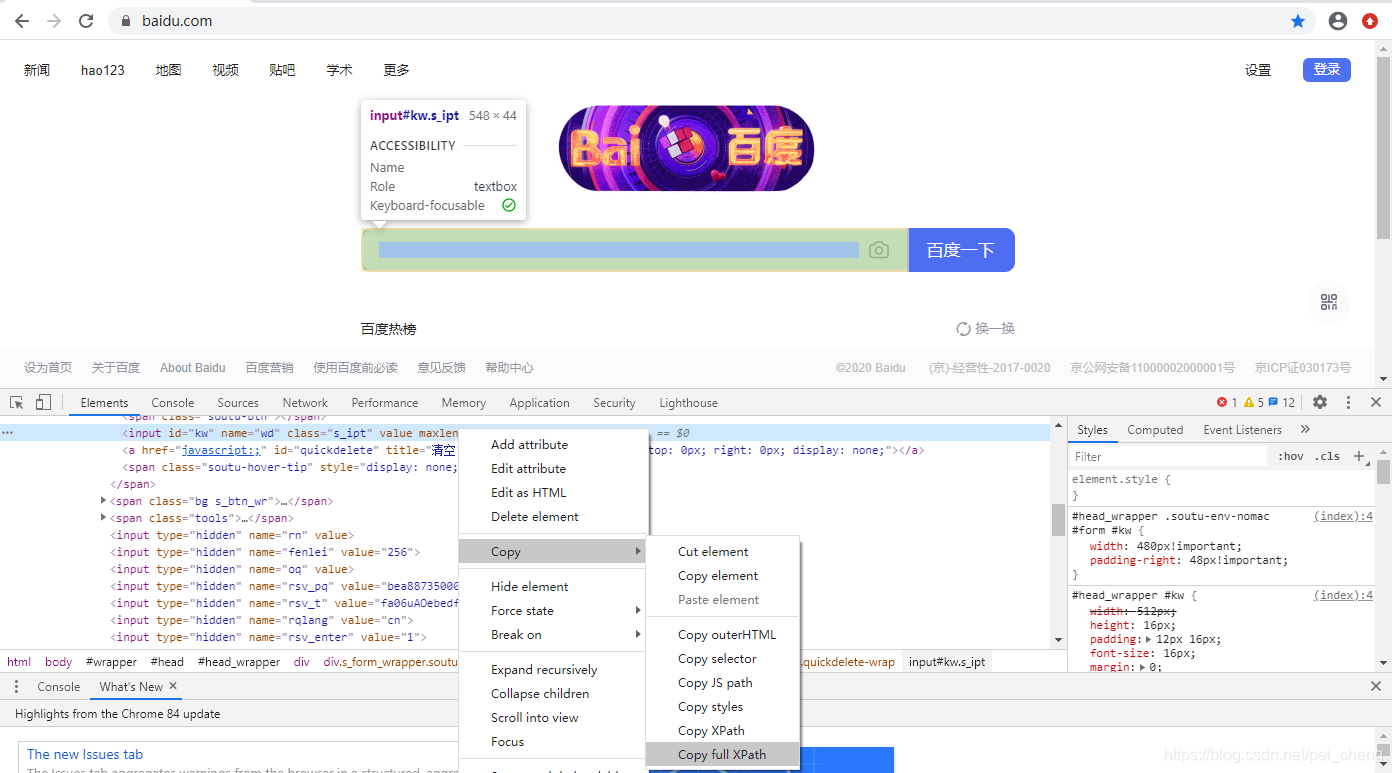Click the yellow warning count icon

[1249, 402]
